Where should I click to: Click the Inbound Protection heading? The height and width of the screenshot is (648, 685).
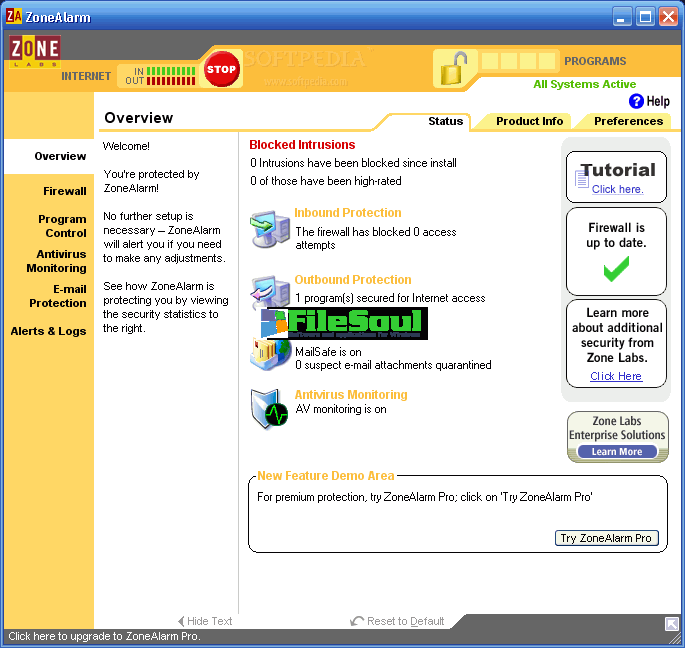(x=348, y=212)
